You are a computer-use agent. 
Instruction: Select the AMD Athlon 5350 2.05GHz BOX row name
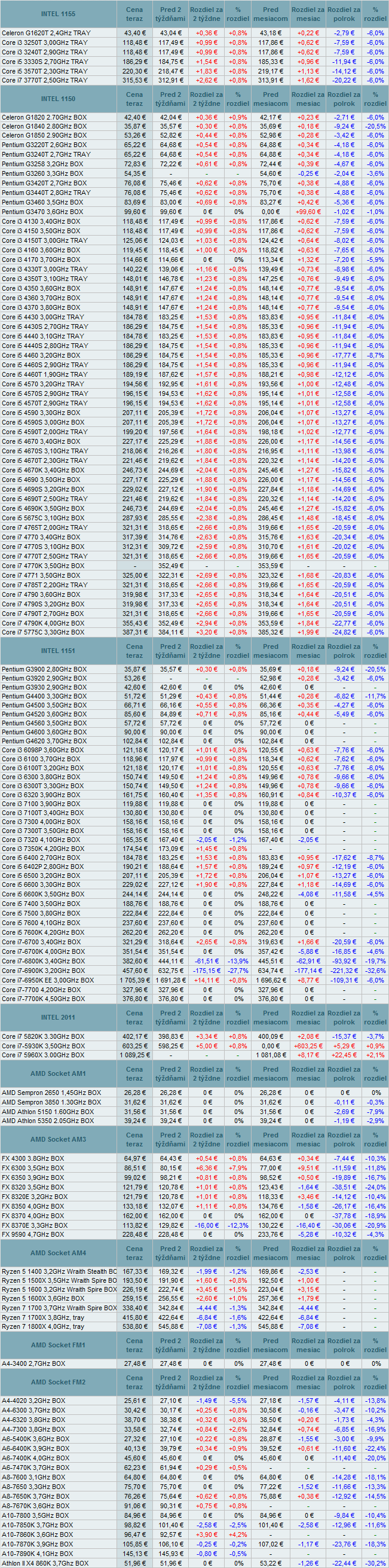(47, 1121)
